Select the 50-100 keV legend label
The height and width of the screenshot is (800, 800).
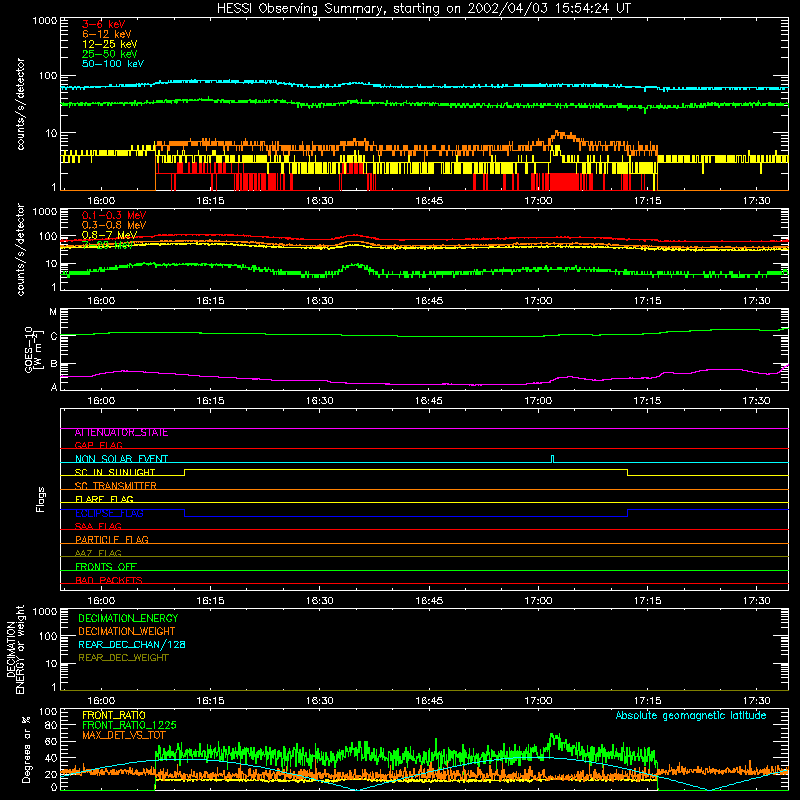coord(113,64)
